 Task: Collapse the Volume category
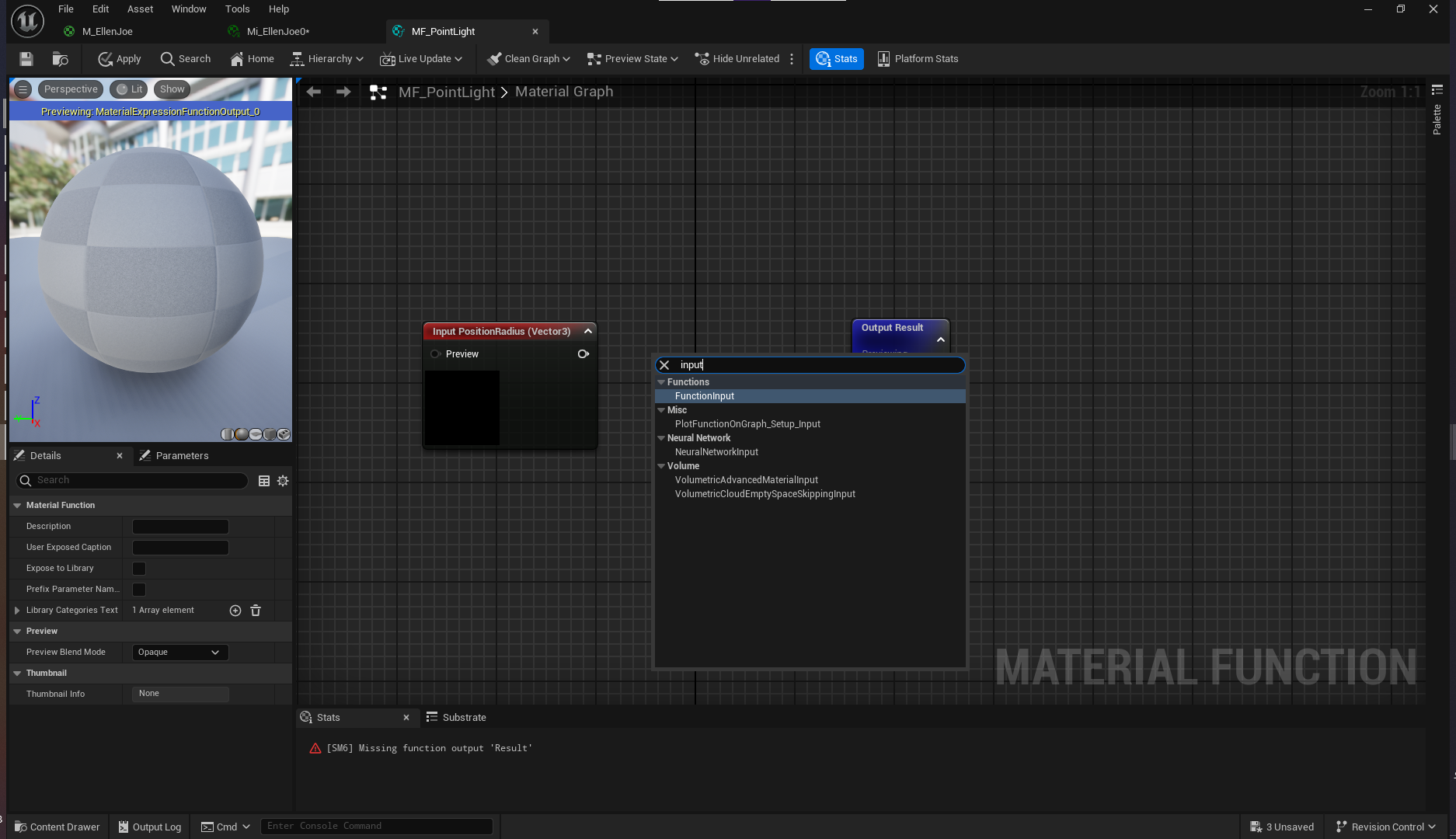(x=661, y=466)
